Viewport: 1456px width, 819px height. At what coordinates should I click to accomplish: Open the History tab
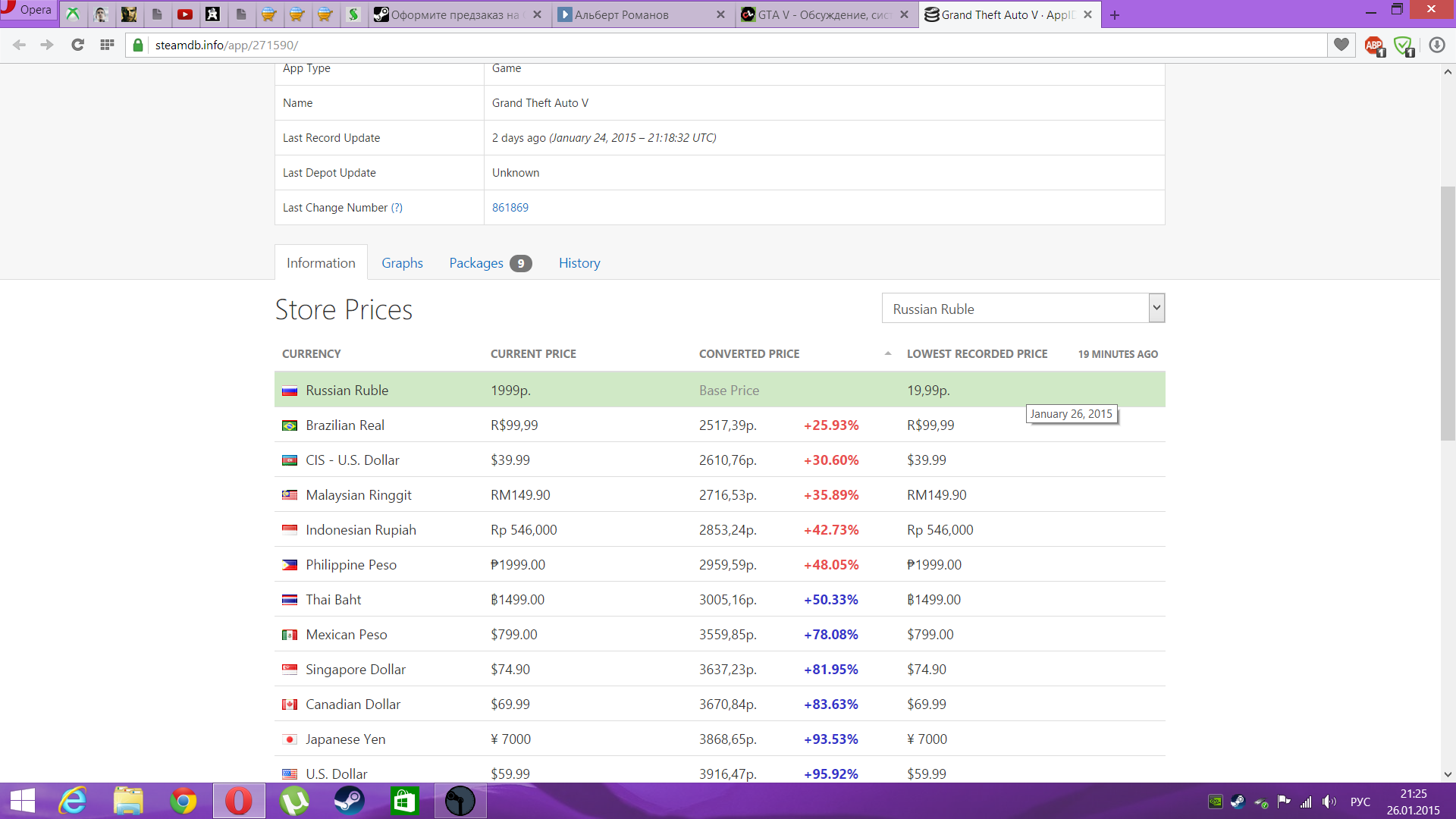(x=579, y=263)
